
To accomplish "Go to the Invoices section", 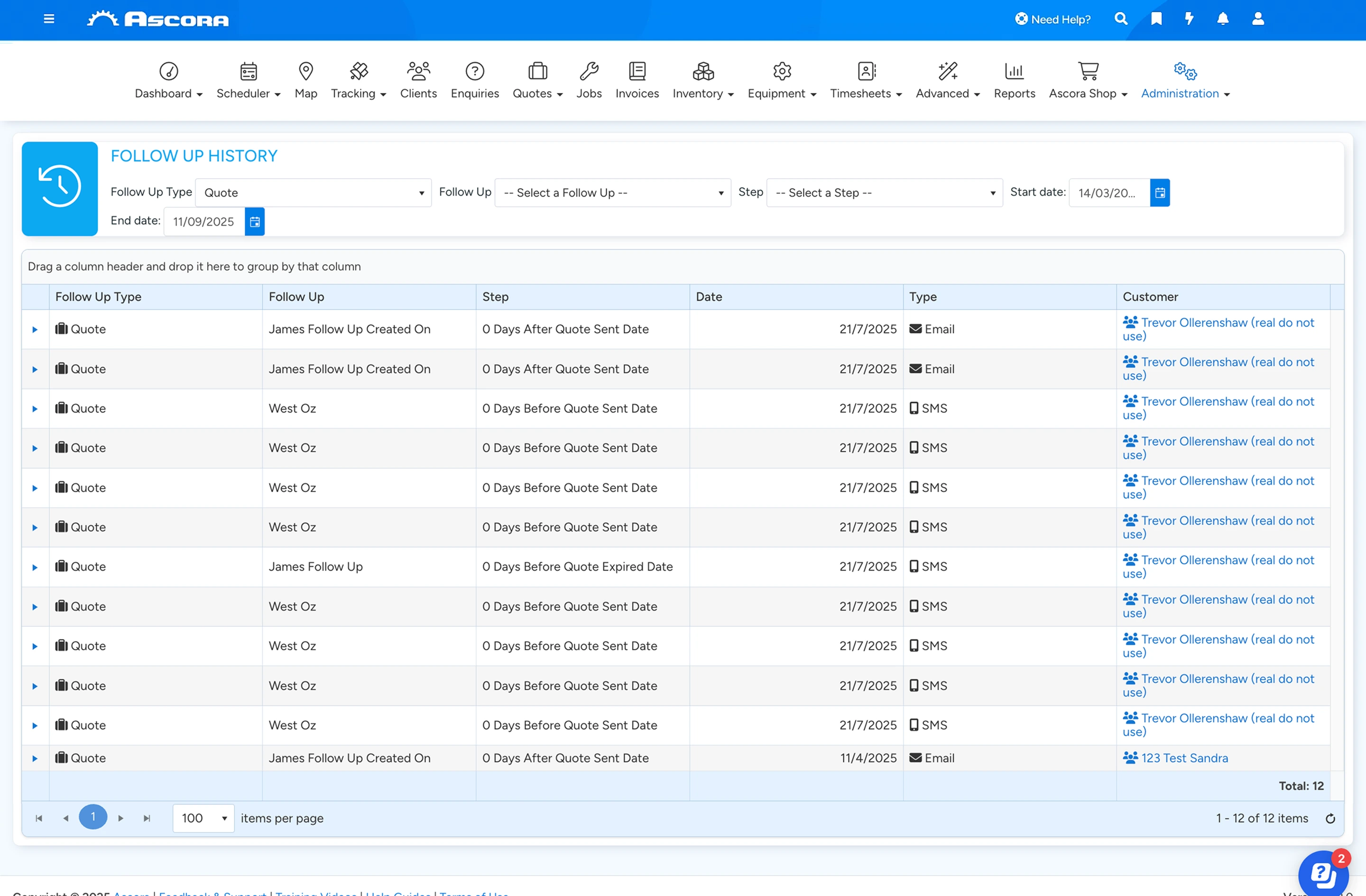I will pyautogui.click(x=637, y=81).
